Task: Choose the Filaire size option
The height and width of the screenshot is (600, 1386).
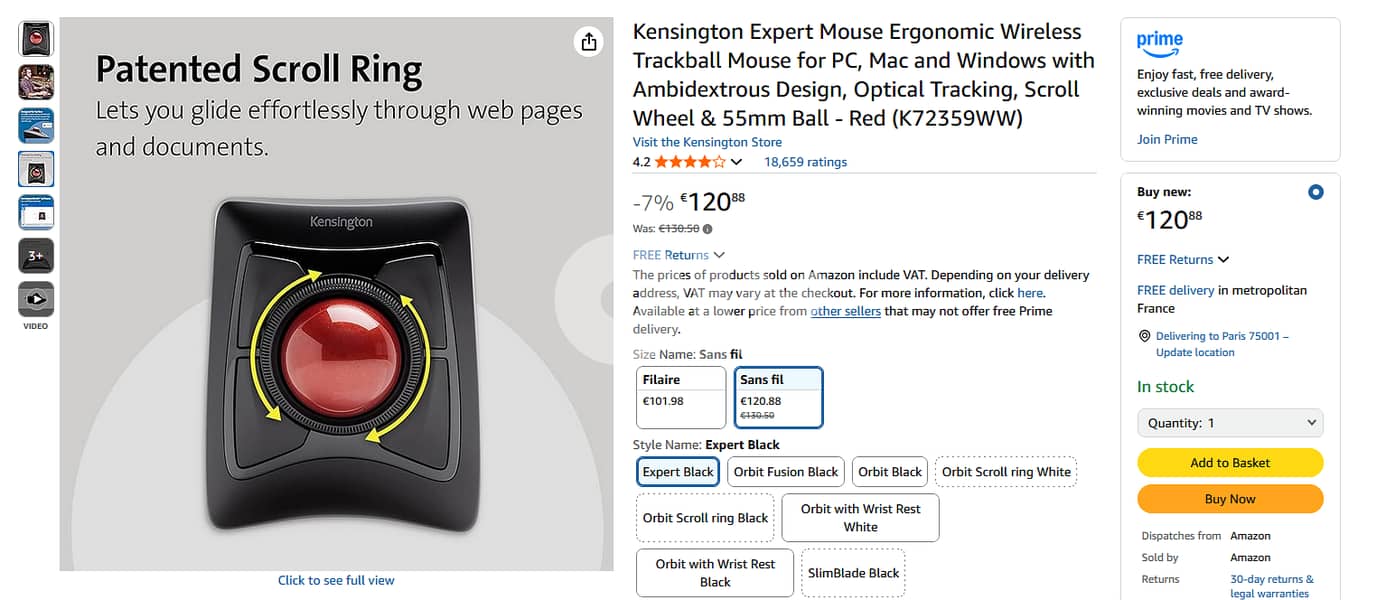Action: click(681, 397)
